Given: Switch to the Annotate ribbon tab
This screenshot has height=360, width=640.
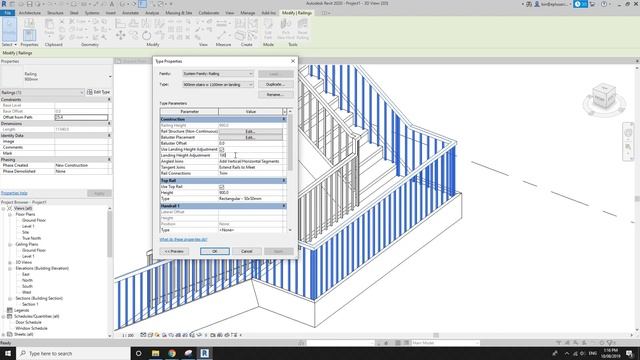Looking at the screenshot, I should point(131,13).
